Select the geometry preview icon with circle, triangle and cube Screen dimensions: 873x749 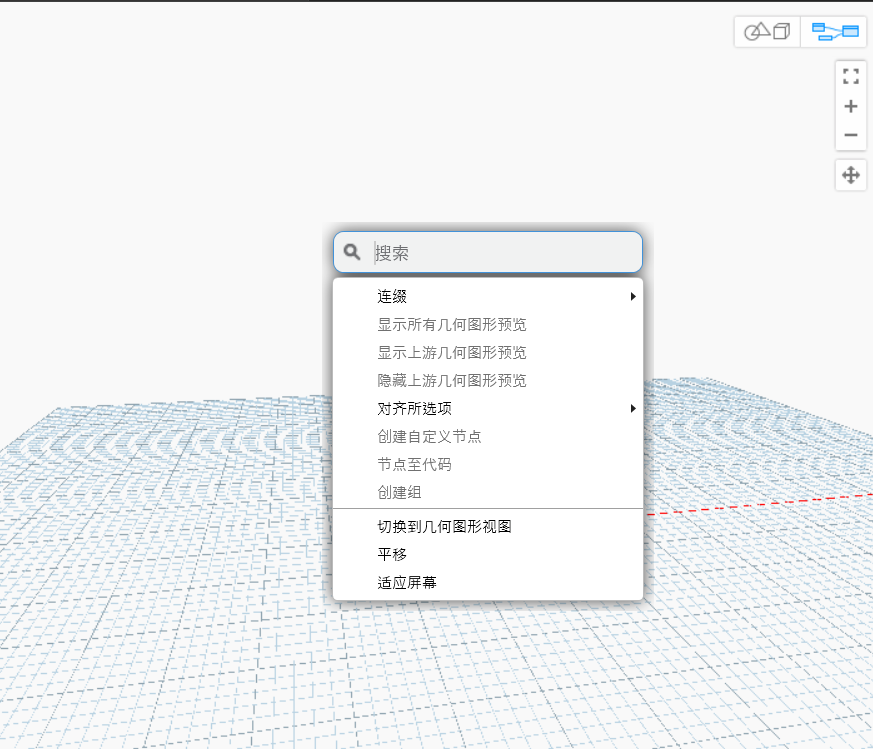766,31
